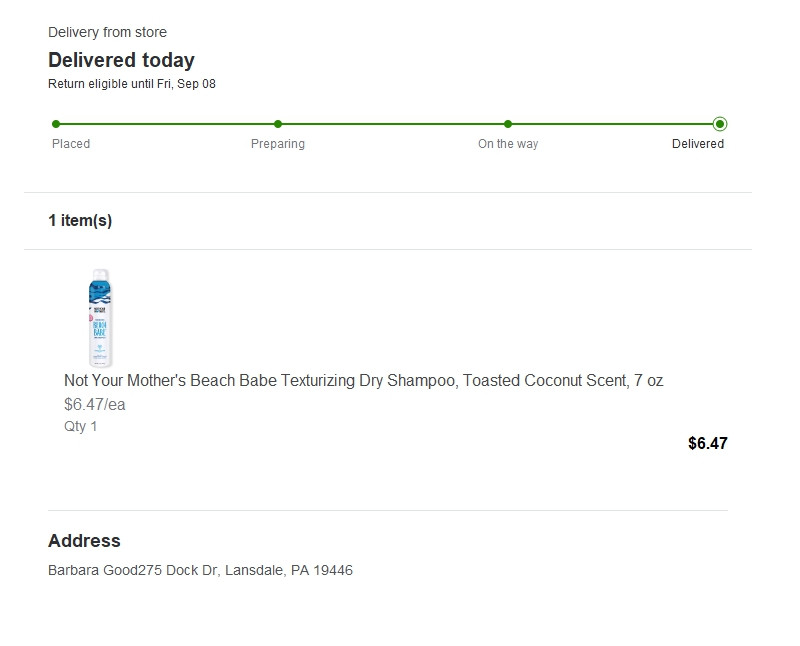
Task: Click the Placed progress dot
Action: coord(56,124)
